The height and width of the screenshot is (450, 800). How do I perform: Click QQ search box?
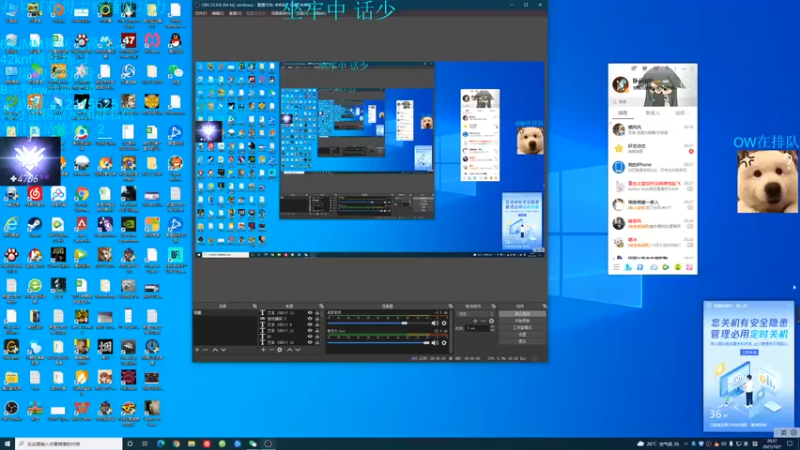click(653, 102)
